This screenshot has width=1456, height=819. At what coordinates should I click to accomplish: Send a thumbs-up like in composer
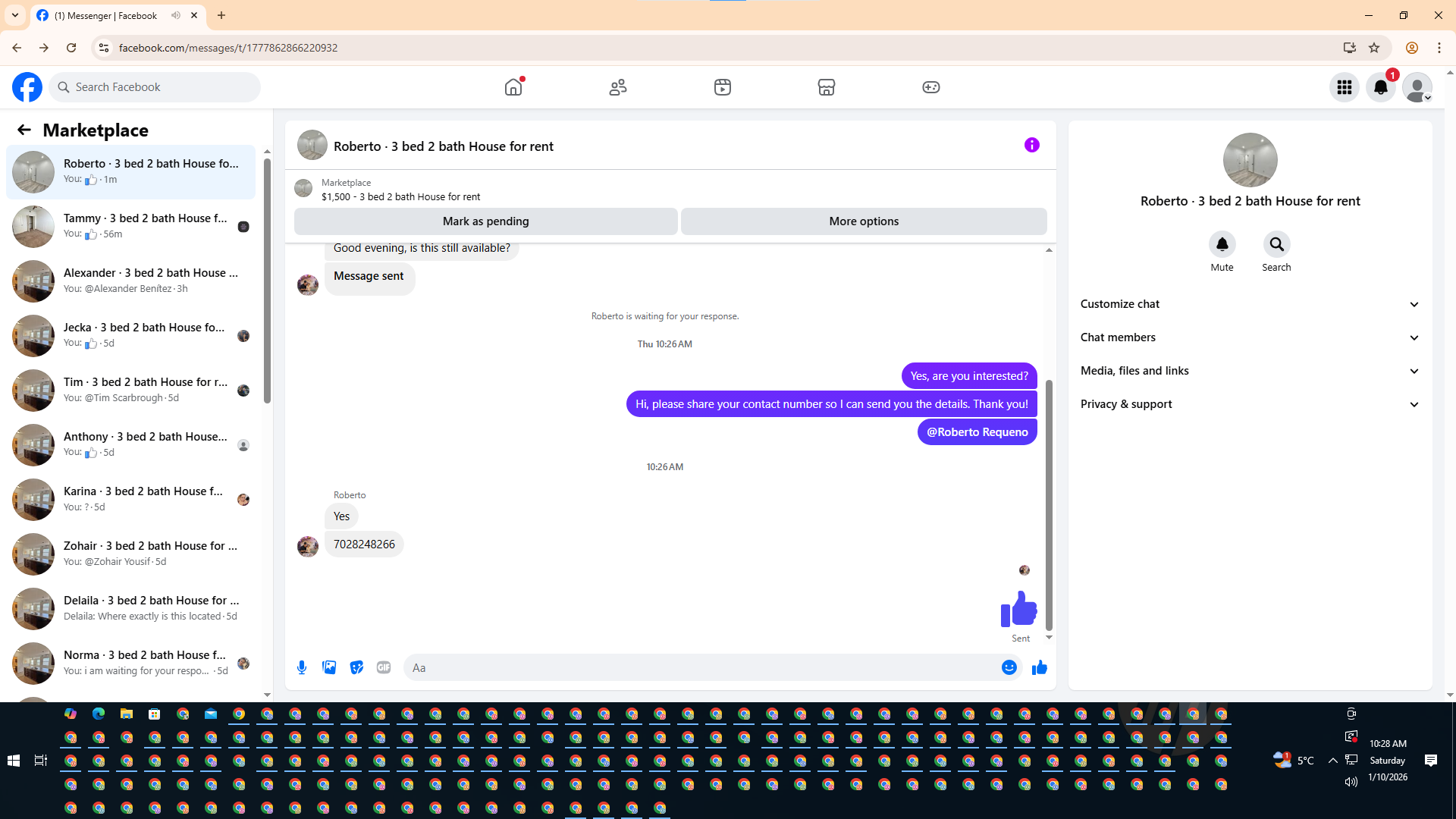1039,667
